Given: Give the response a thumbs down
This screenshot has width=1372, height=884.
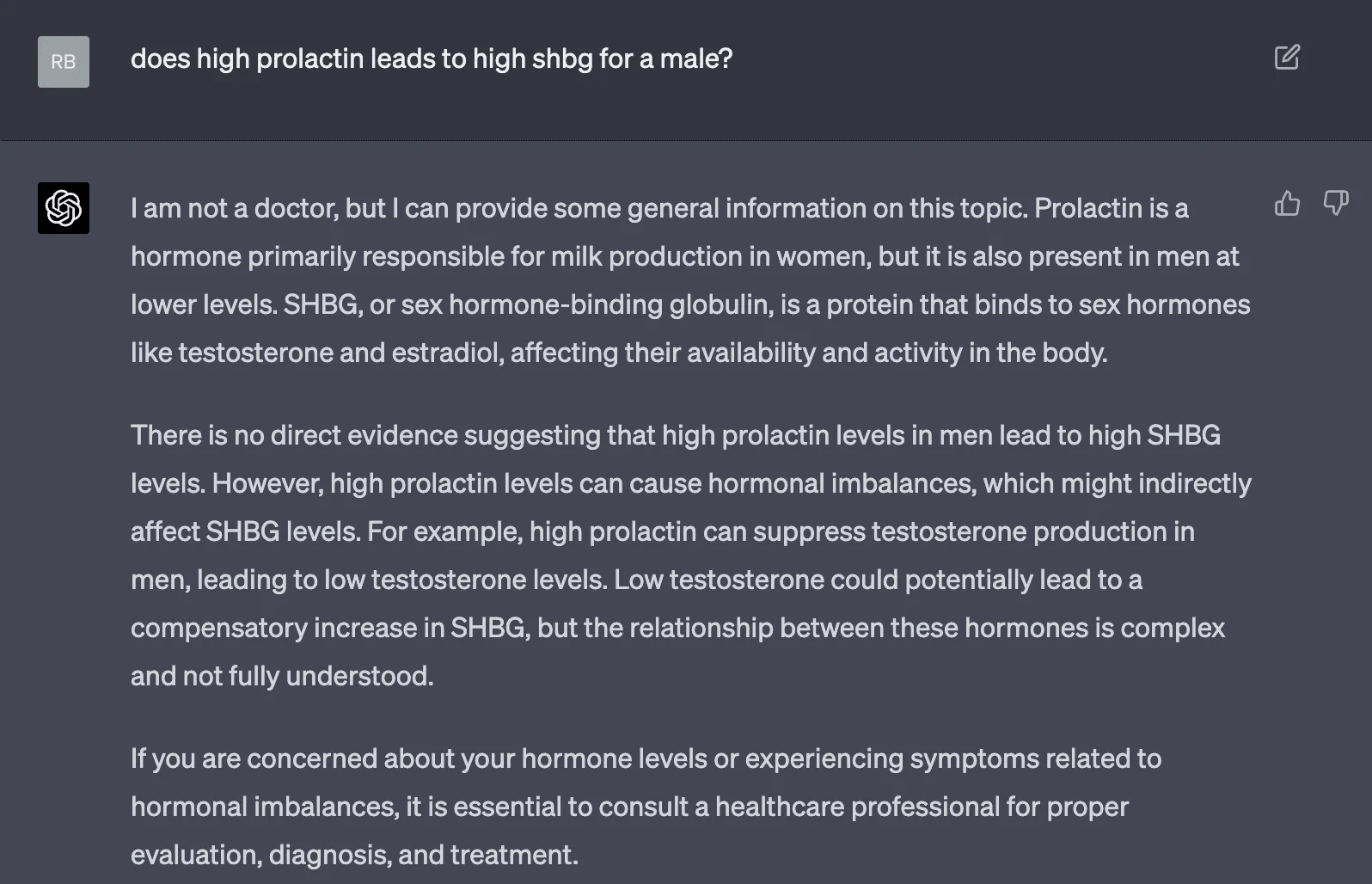Looking at the screenshot, I should pyautogui.click(x=1336, y=204).
